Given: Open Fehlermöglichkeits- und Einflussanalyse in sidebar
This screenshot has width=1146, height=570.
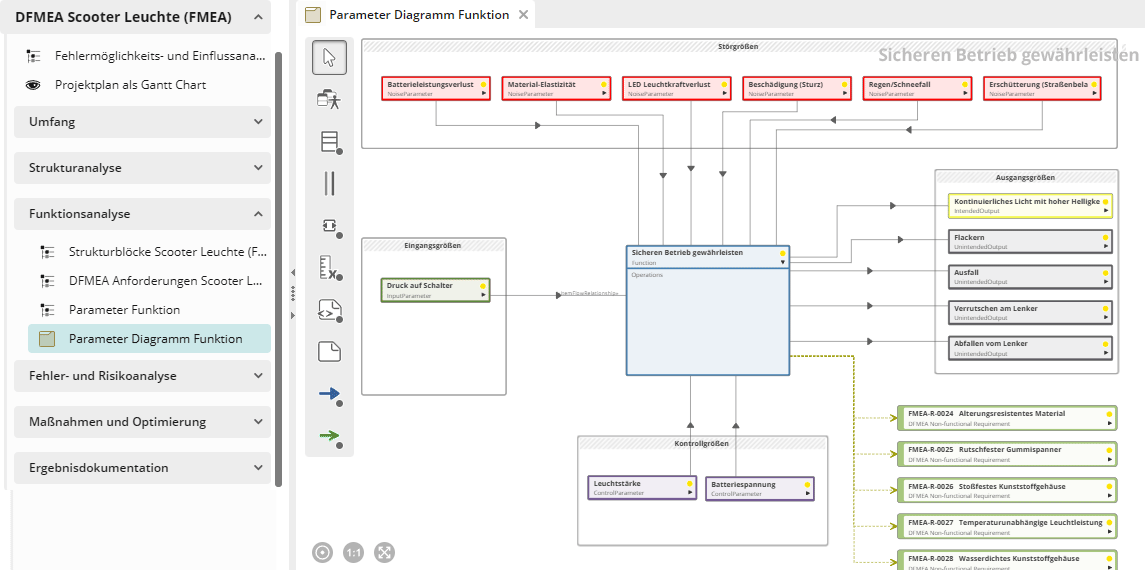Looking at the screenshot, I should coord(160,56).
